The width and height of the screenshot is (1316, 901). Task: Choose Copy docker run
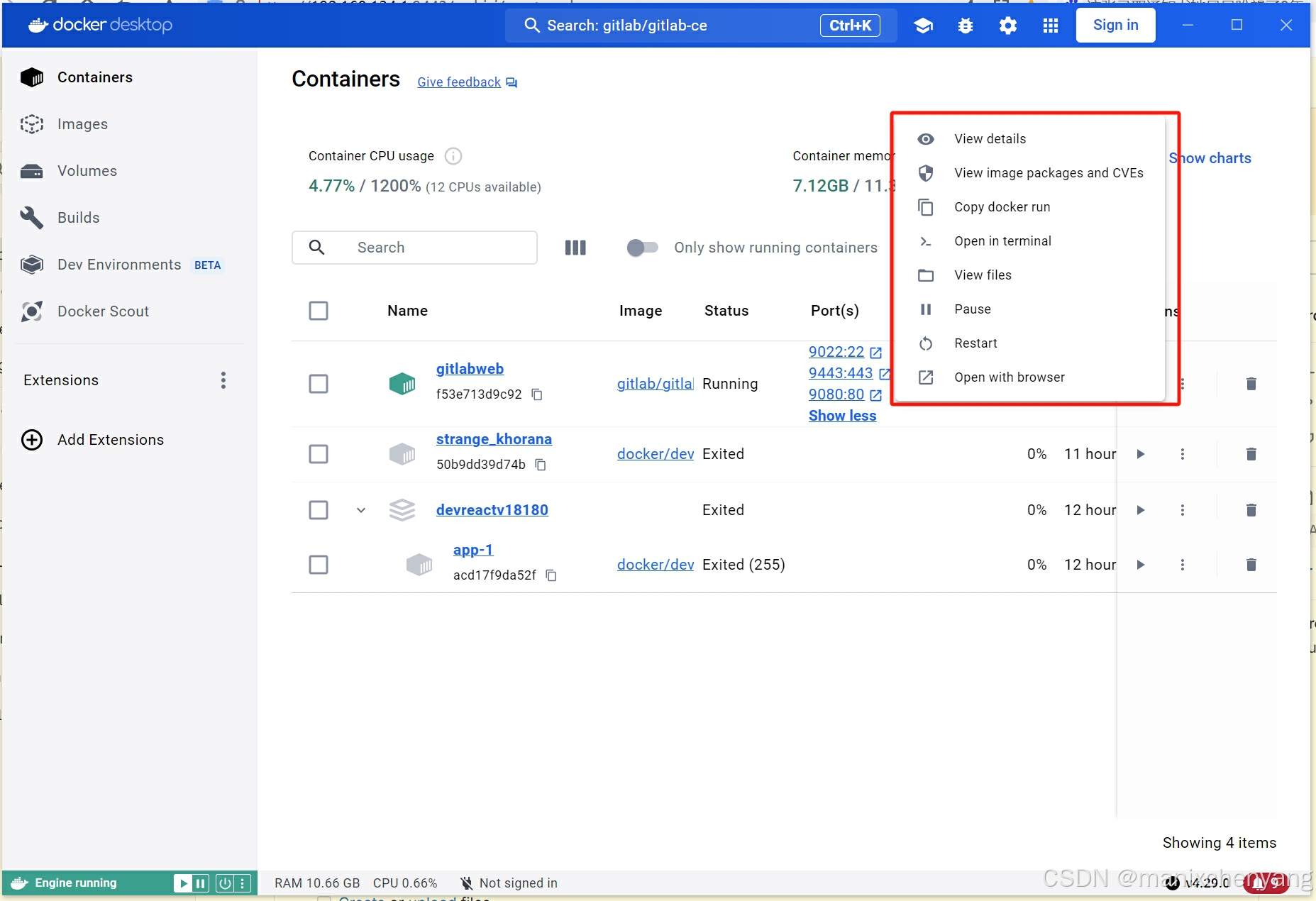[x=1029, y=207]
